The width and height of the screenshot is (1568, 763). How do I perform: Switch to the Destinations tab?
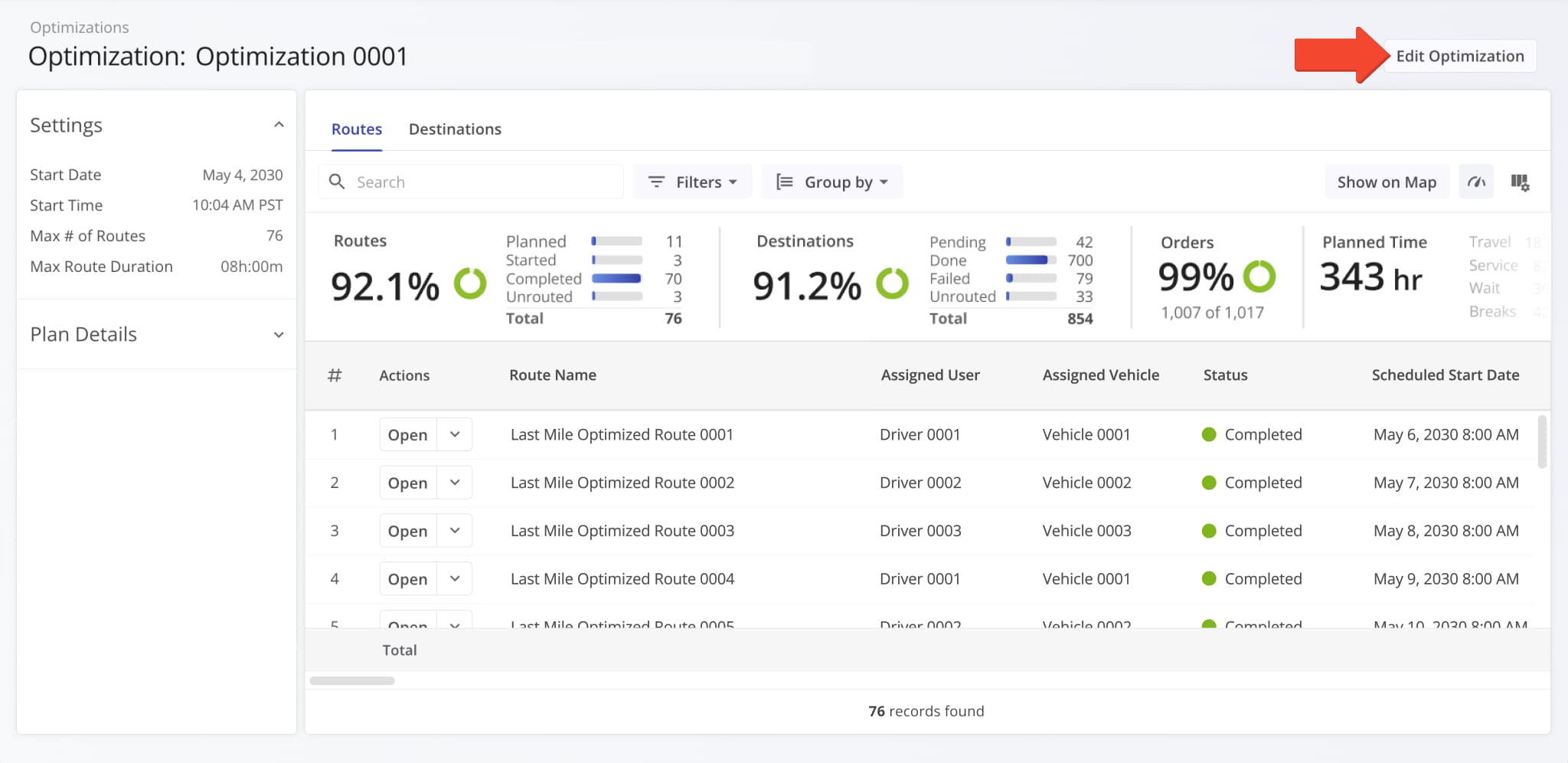tap(455, 129)
